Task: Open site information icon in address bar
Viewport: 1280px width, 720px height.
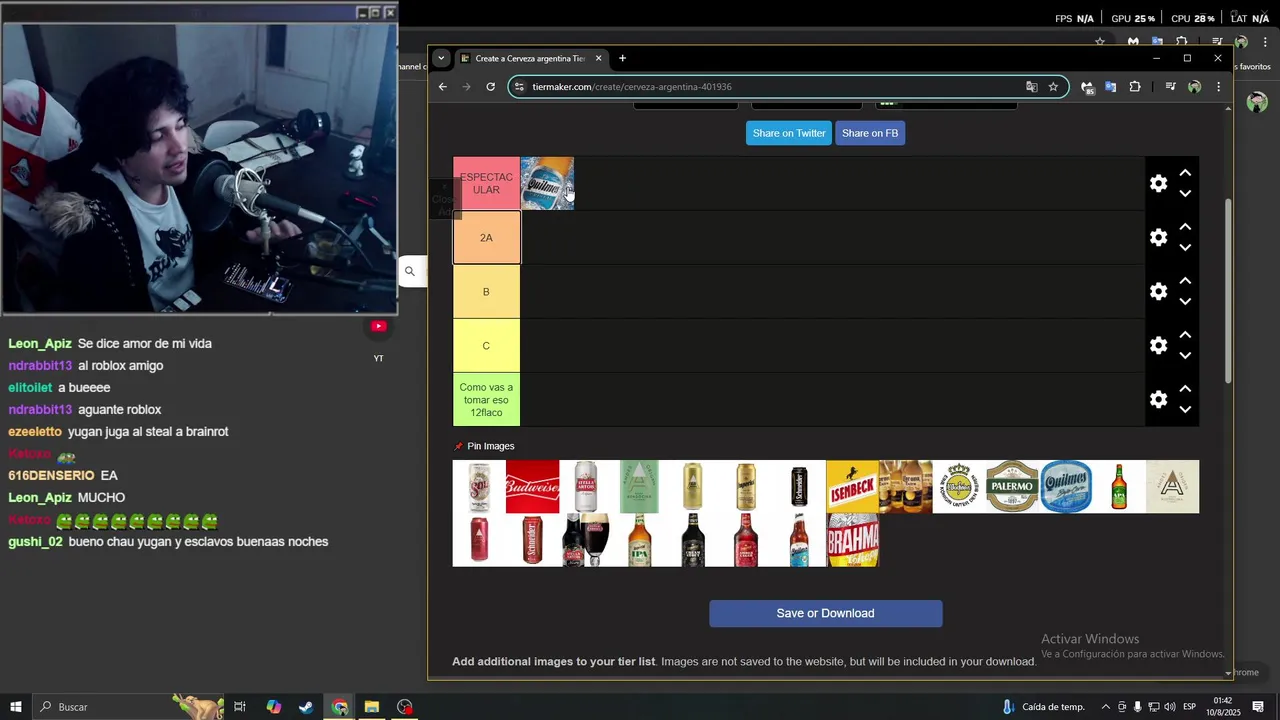Action: 519,87
